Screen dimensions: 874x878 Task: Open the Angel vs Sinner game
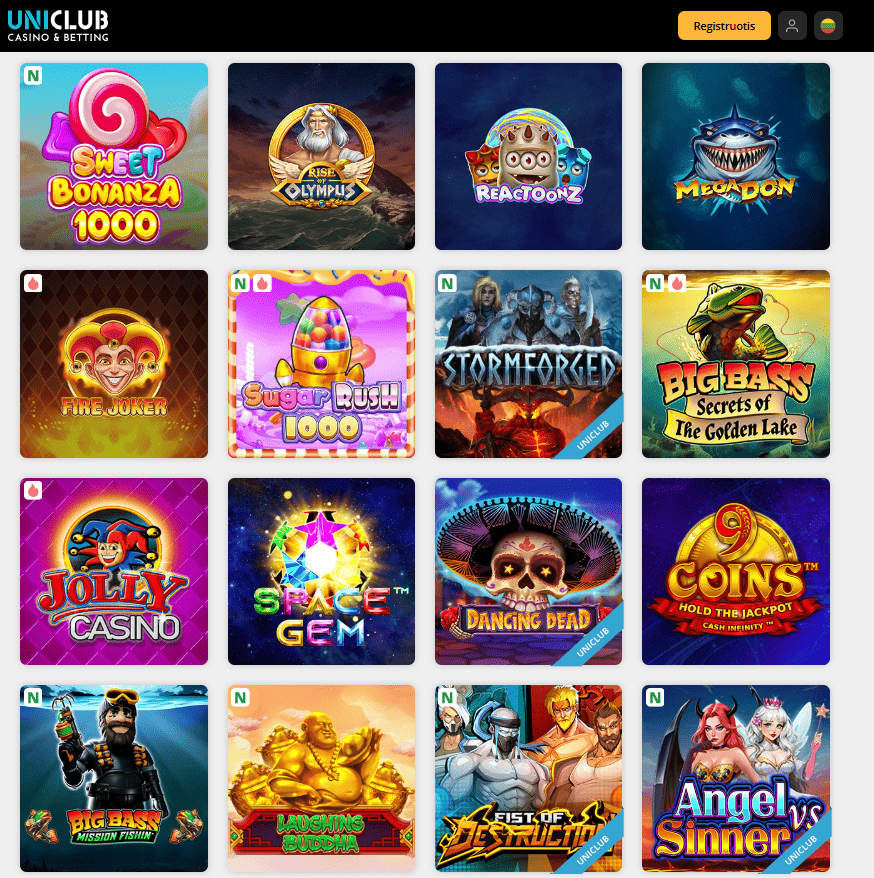(736, 778)
